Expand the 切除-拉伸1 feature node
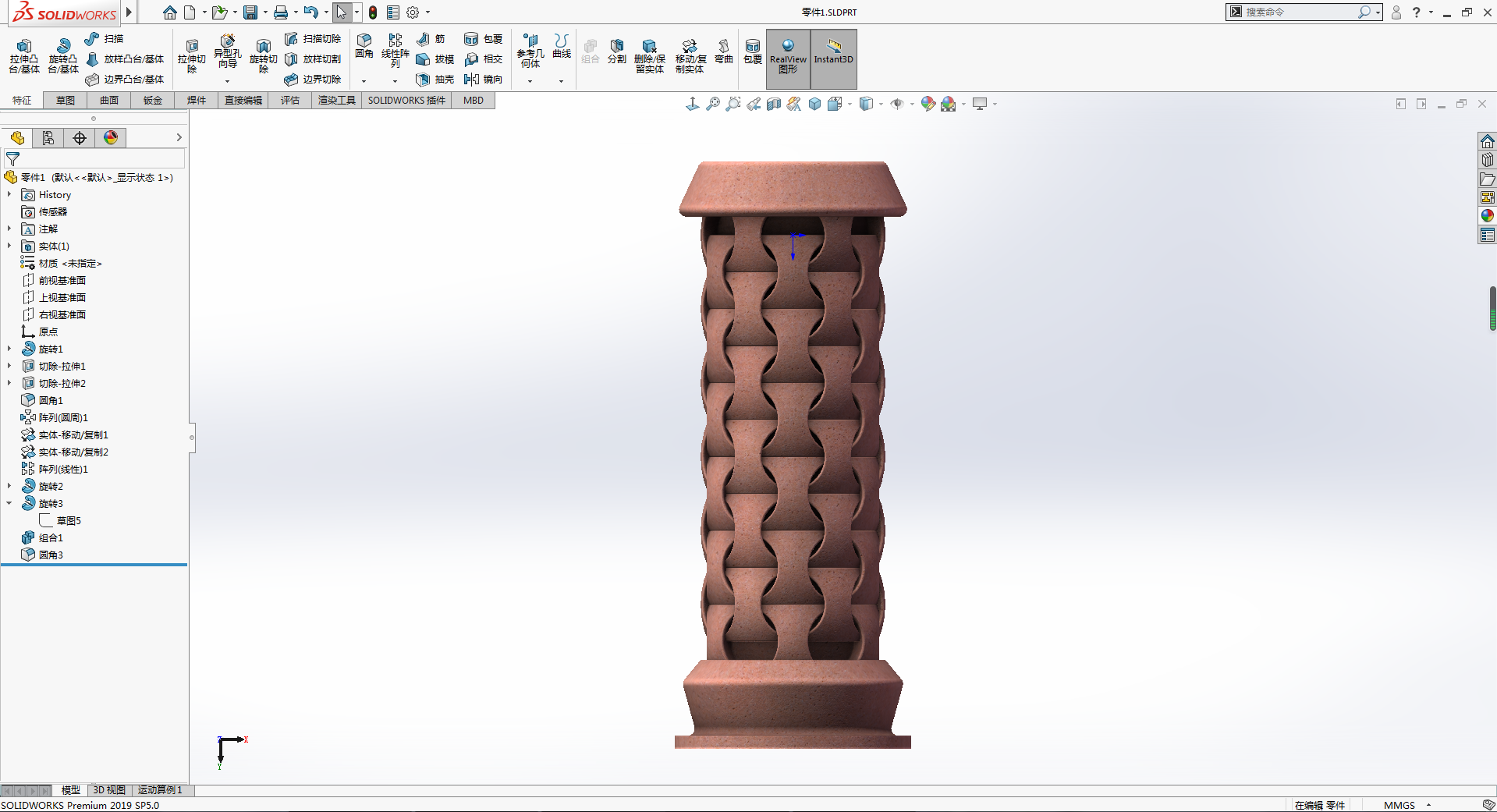 click(x=9, y=366)
